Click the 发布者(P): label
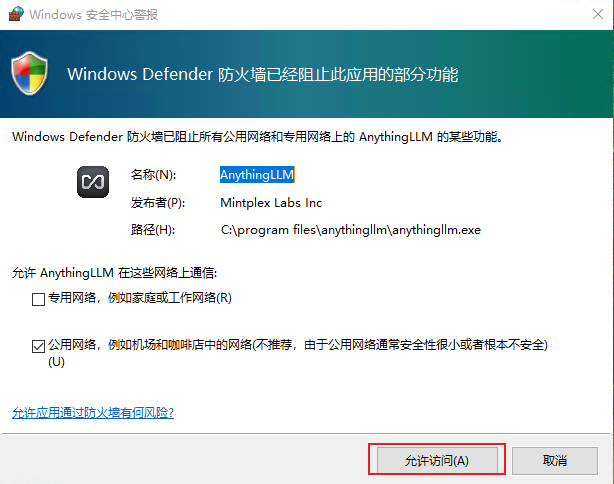Viewport: 614px width, 484px height. pyautogui.click(x=158, y=203)
